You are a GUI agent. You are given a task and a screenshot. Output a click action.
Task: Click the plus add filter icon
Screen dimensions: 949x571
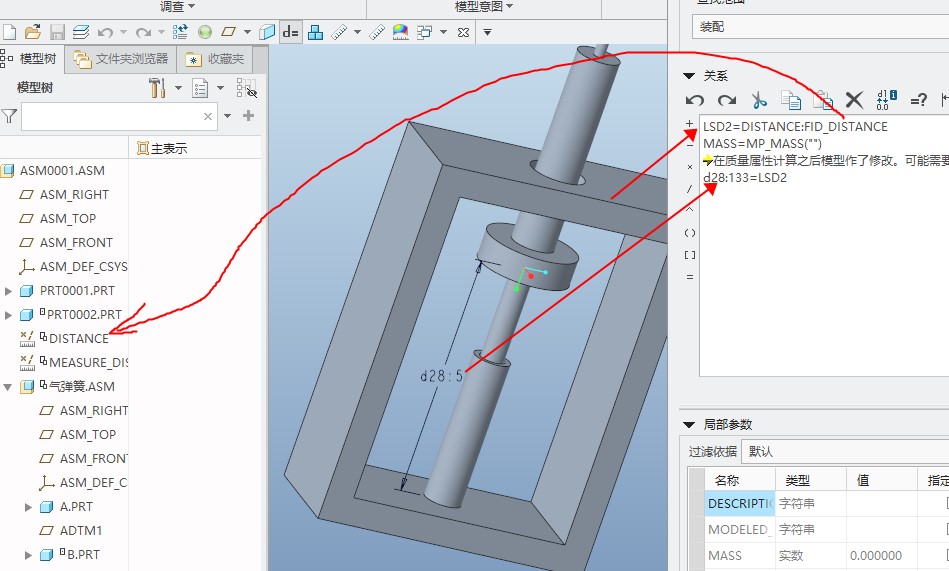[x=248, y=116]
